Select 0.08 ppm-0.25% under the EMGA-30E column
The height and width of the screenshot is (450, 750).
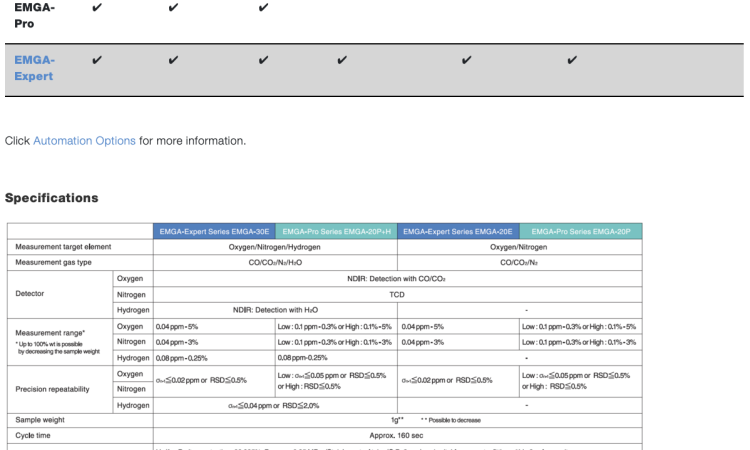tap(182, 358)
